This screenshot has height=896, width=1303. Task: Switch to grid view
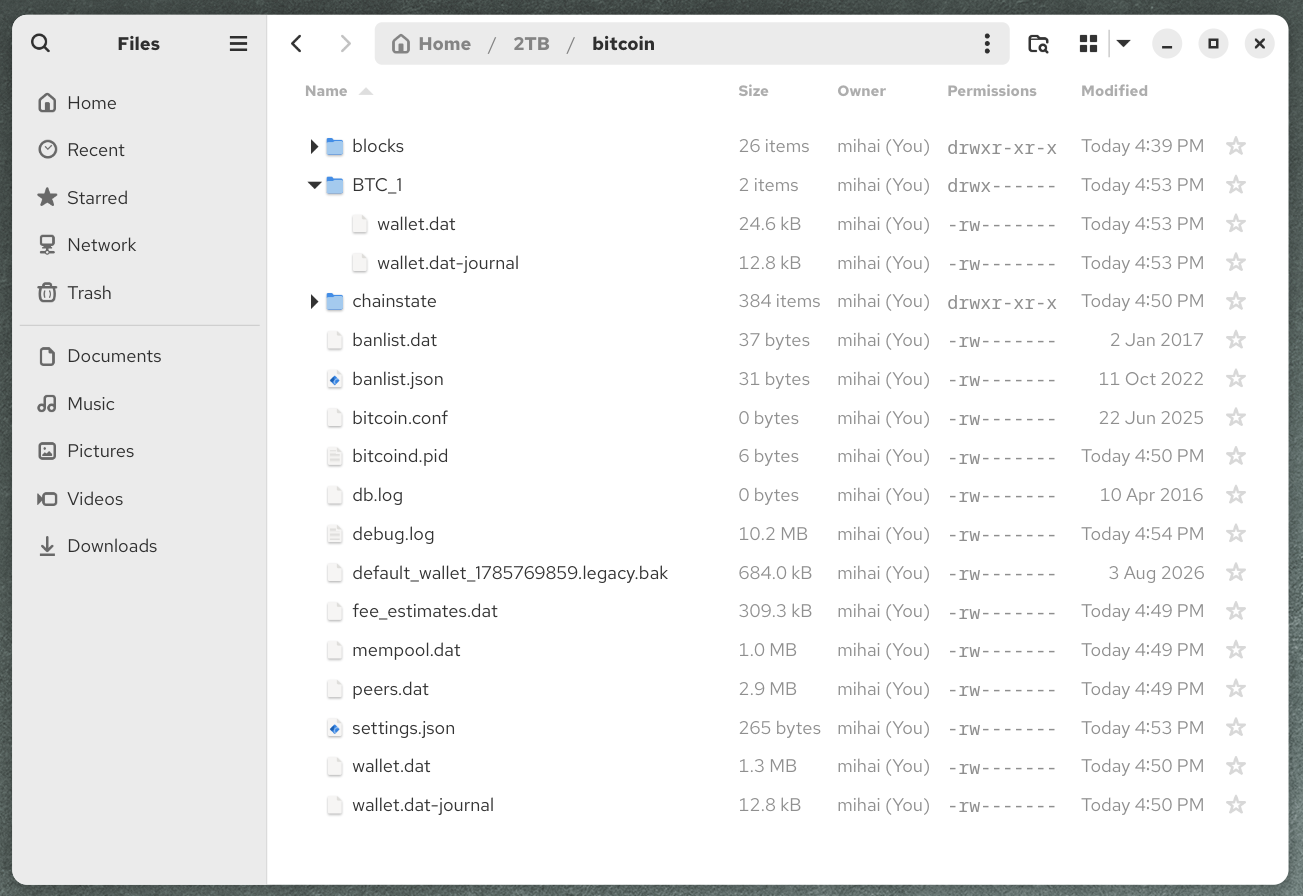(x=1089, y=44)
